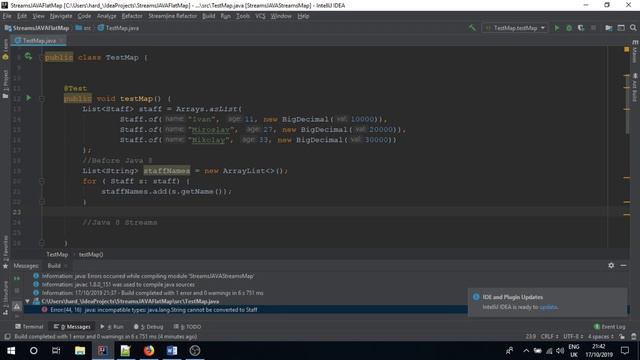640x360 pixels.
Task: Collapse the for loop fold marker
Action: click(x=42, y=181)
